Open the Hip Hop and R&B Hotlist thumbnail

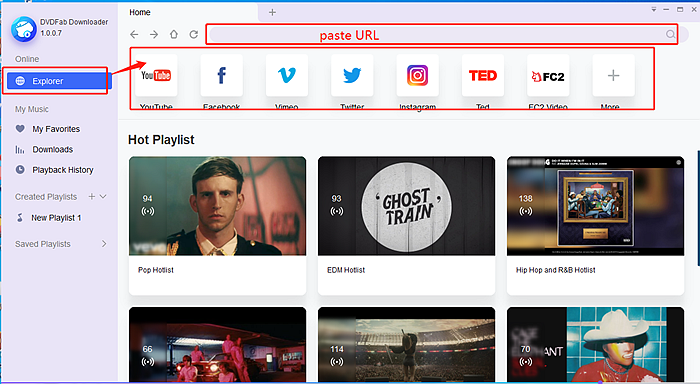coord(595,206)
